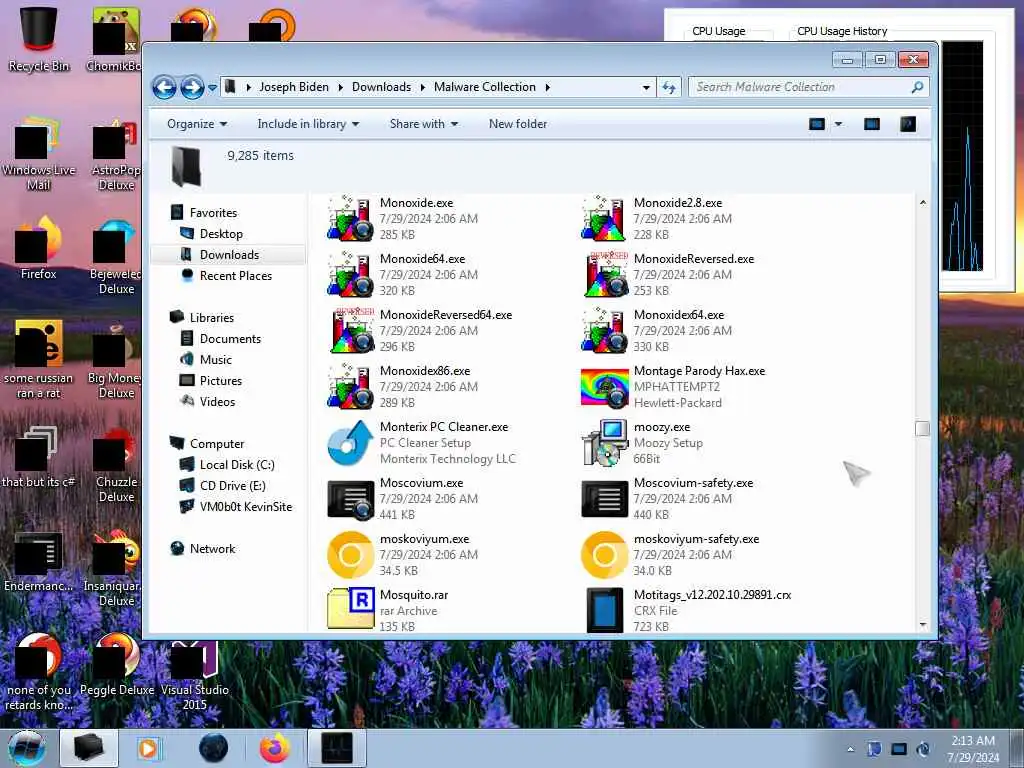Select the Mosquito.rar archive icon

coord(350,609)
